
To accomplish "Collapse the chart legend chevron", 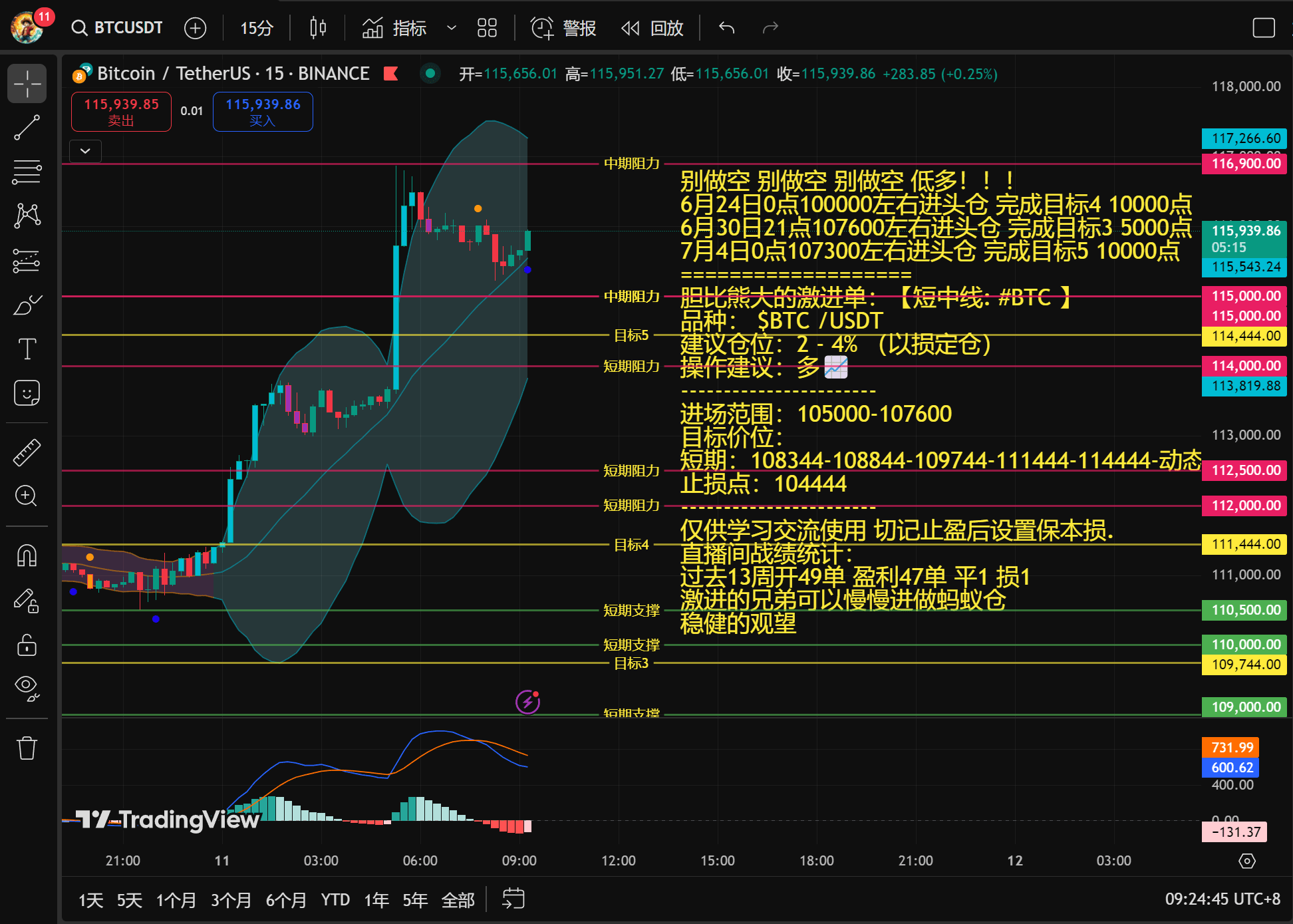I will 85,151.
